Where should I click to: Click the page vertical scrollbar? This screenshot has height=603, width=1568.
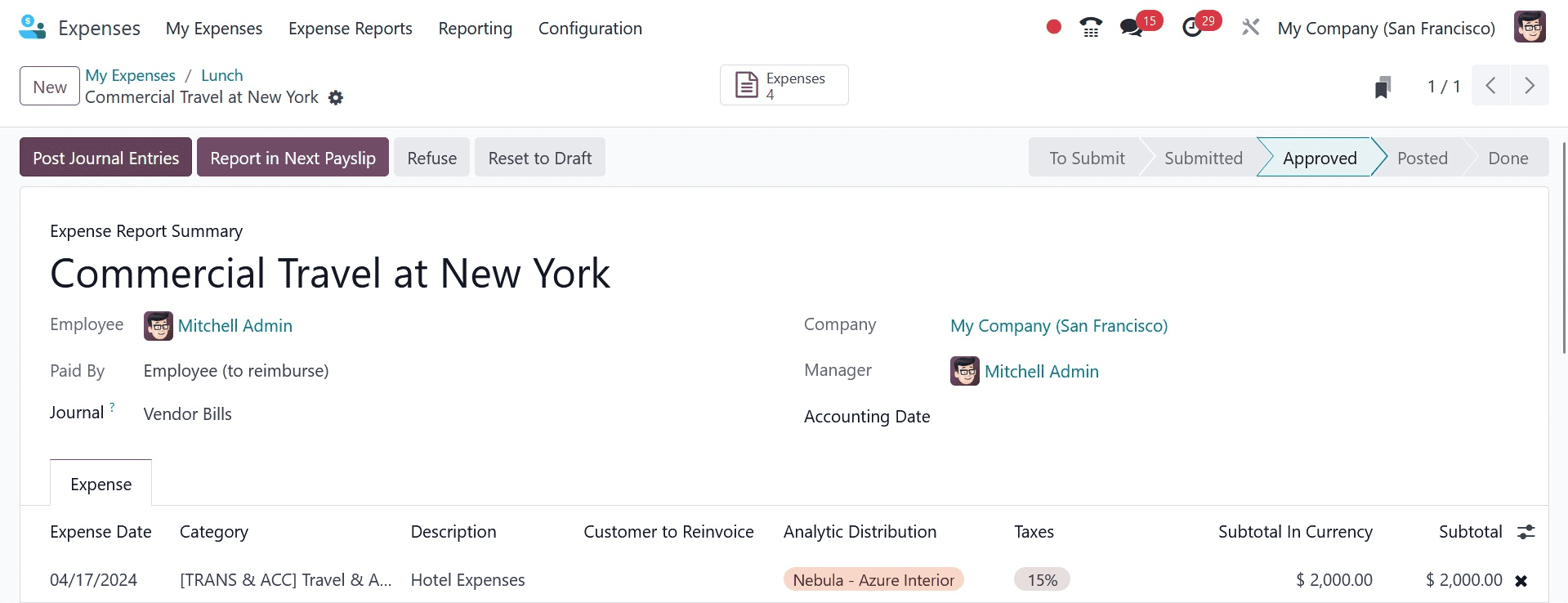pos(1564,248)
